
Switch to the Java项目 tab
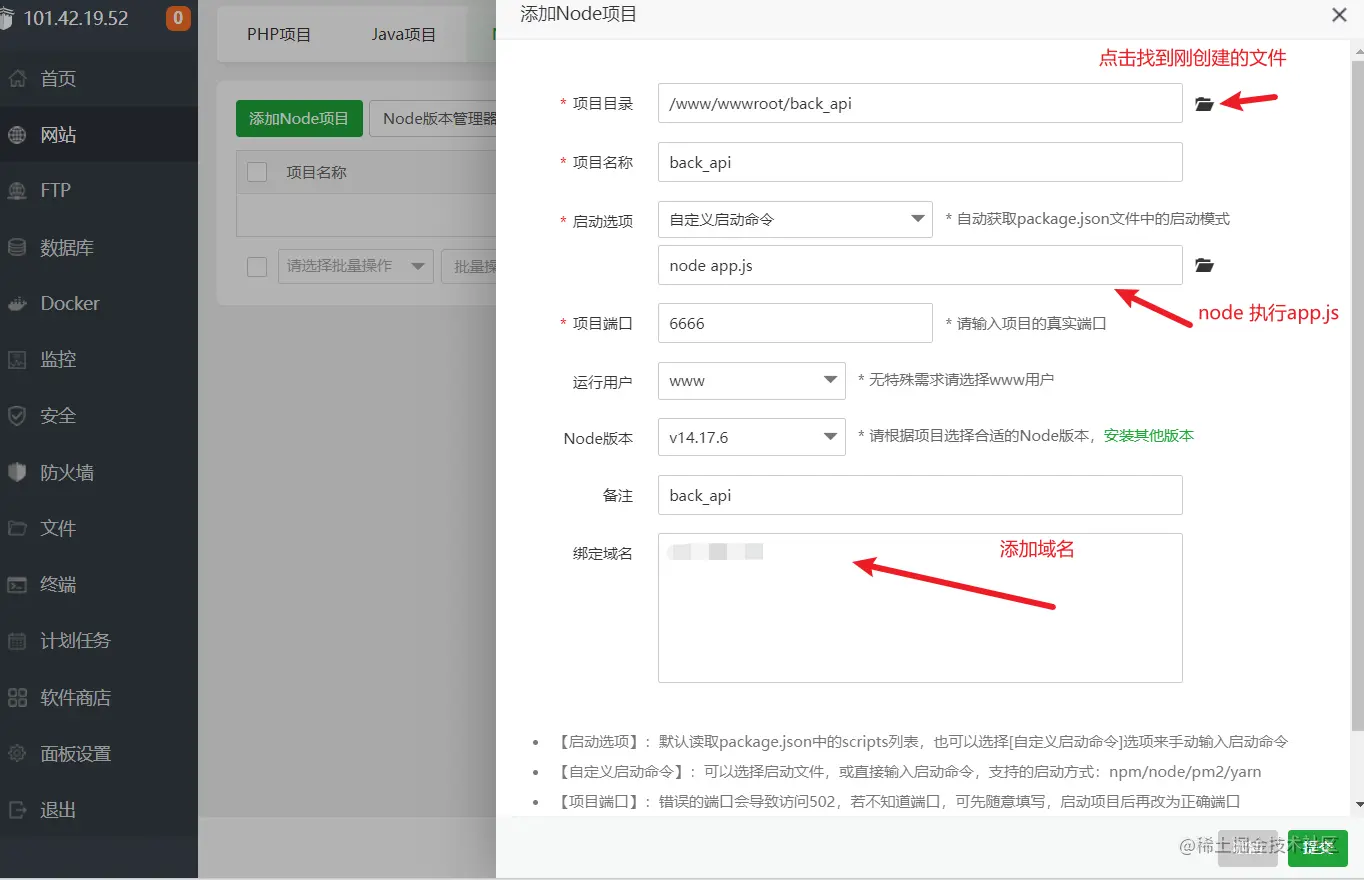click(x=404, y=34)
